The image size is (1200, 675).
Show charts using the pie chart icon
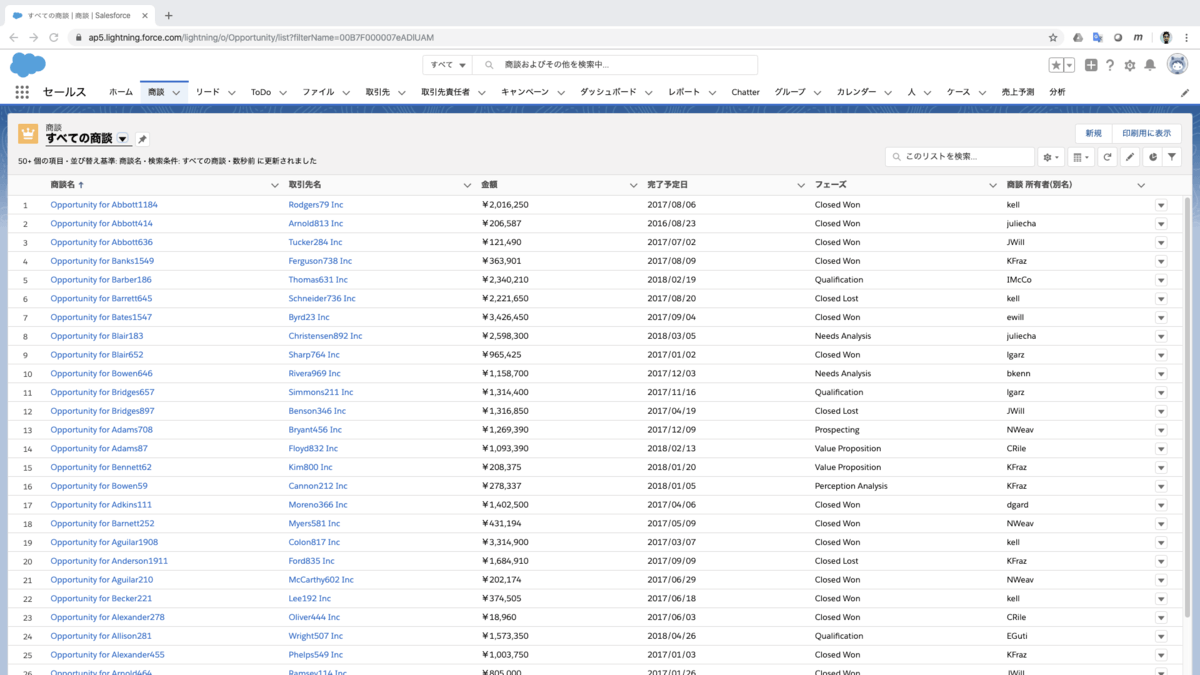pyautogui.click(x=1152, y=157)
